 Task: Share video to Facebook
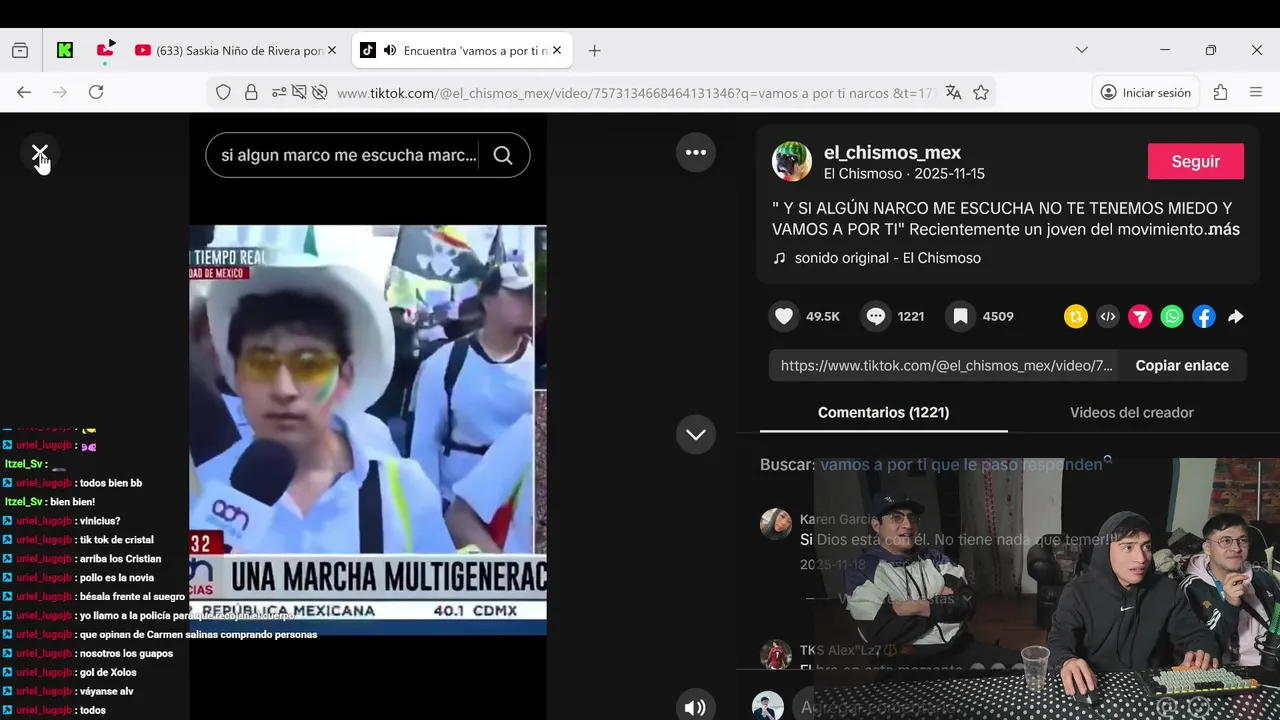point(1204,317)
